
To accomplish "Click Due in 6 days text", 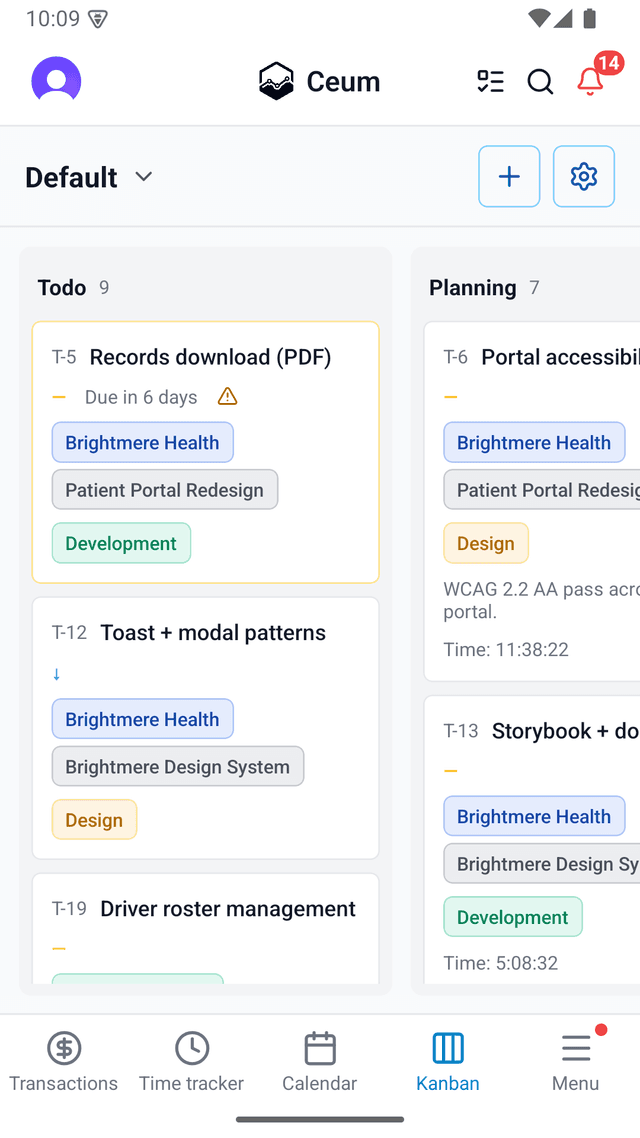I will (x=141, y=397).
